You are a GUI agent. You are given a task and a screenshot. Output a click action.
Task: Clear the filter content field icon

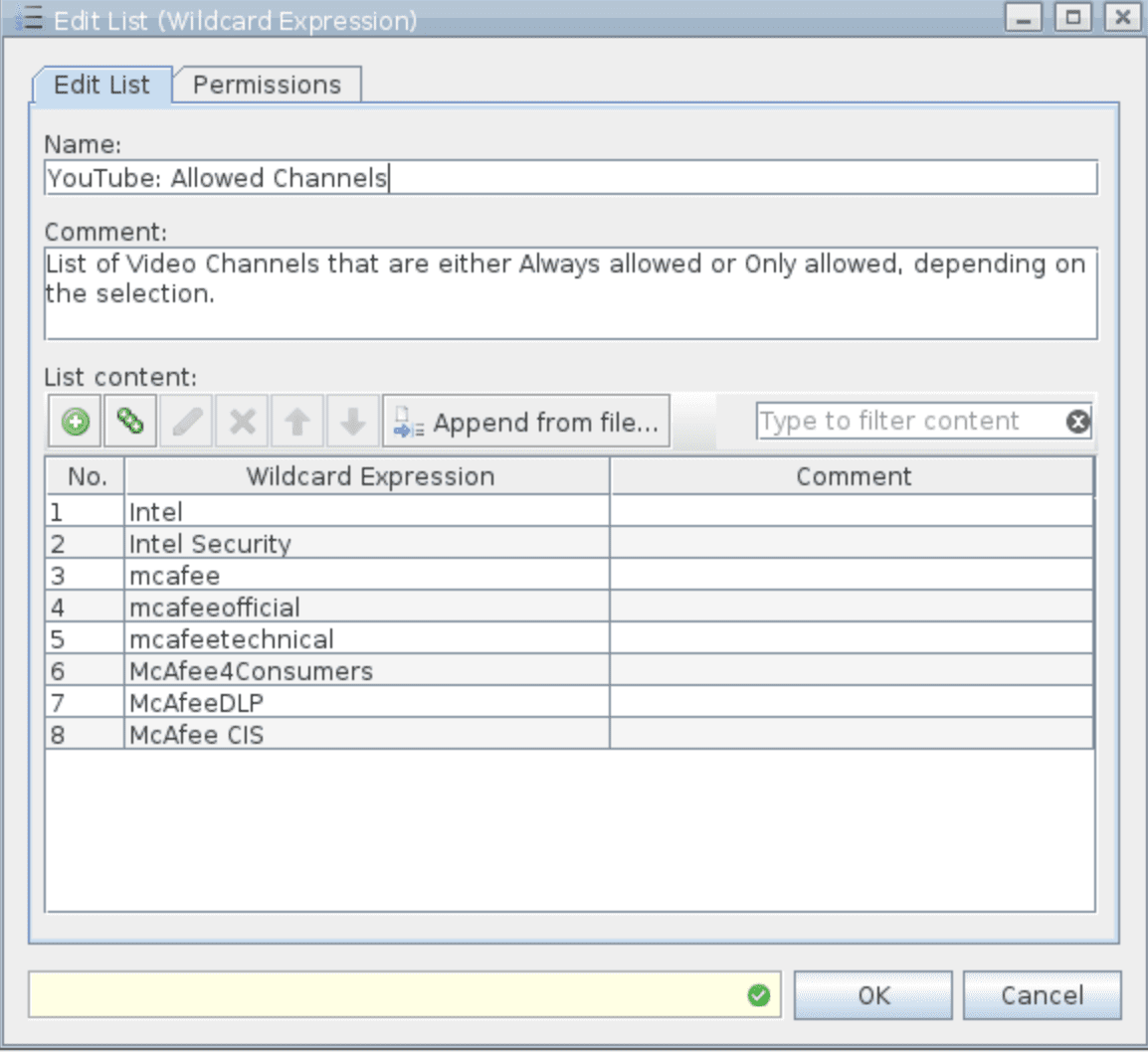(1077, 422)
